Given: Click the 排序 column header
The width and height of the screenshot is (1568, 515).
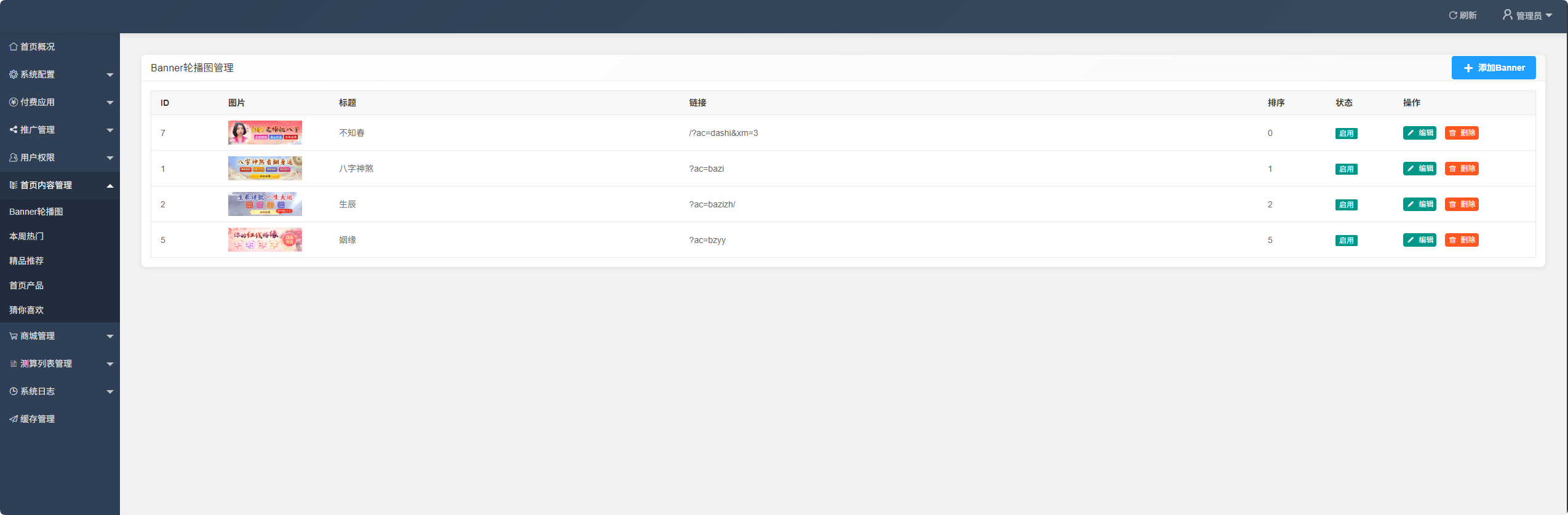Looking at the screenshot, I should (1276, 103).
